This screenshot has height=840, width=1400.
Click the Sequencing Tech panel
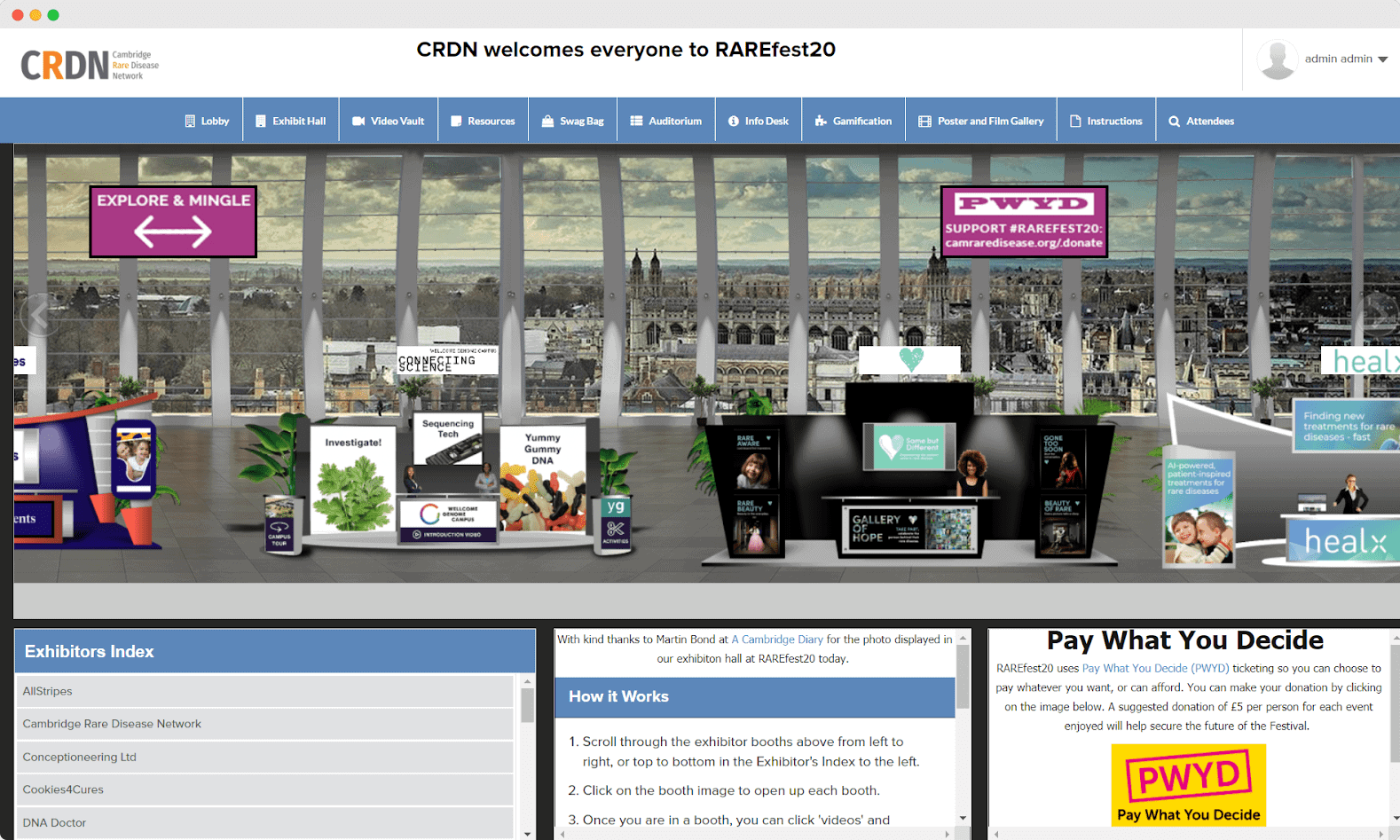coord(448,438)
